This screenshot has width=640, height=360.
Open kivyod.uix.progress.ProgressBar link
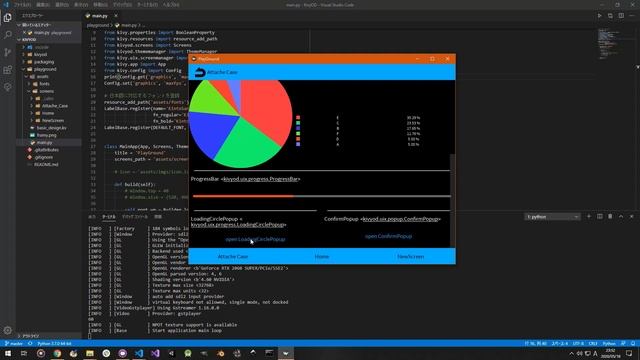[x=261, y=179]
